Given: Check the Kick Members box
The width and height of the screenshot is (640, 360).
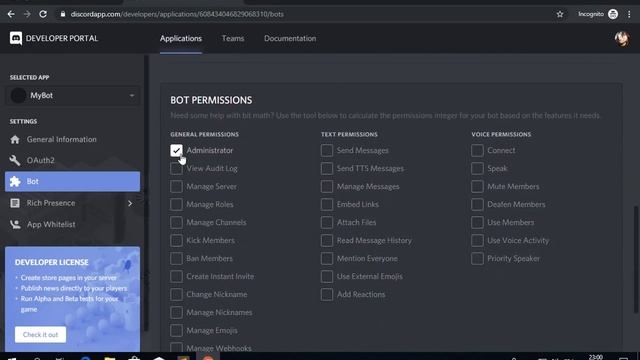Looking at the screenshot, I should tap(176, 240).
